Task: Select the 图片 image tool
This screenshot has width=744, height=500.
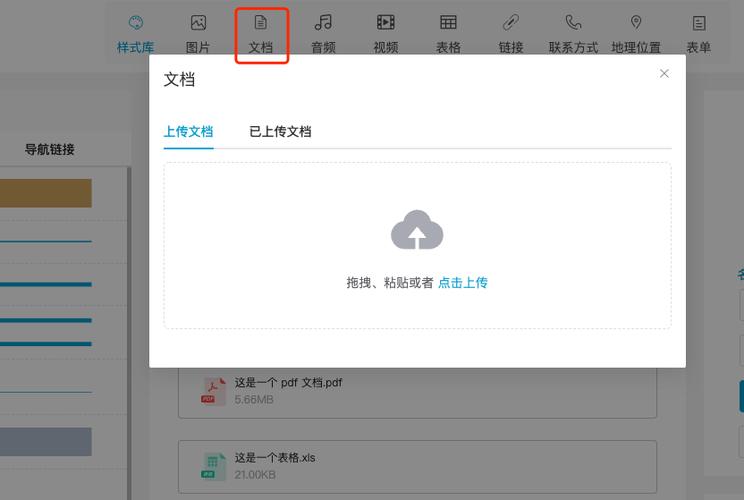Action: 198,34
